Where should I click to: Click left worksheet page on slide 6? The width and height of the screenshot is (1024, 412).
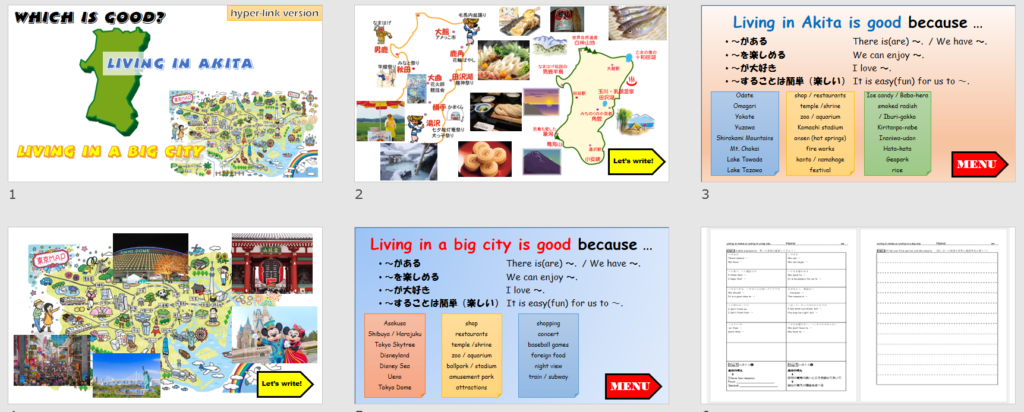tap(785, 316)
